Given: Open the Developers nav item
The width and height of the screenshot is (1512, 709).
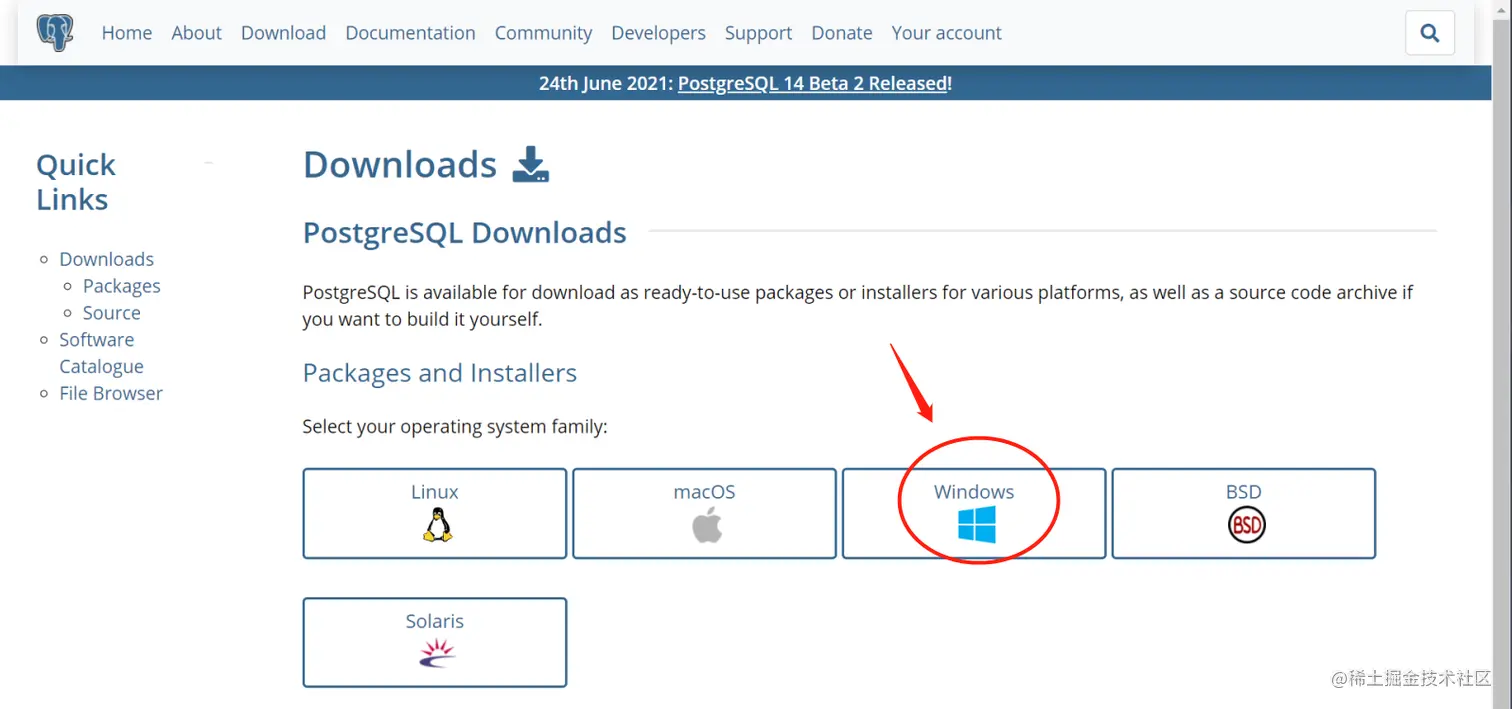Looking at the screenshot, I should (x=658, y=33).
